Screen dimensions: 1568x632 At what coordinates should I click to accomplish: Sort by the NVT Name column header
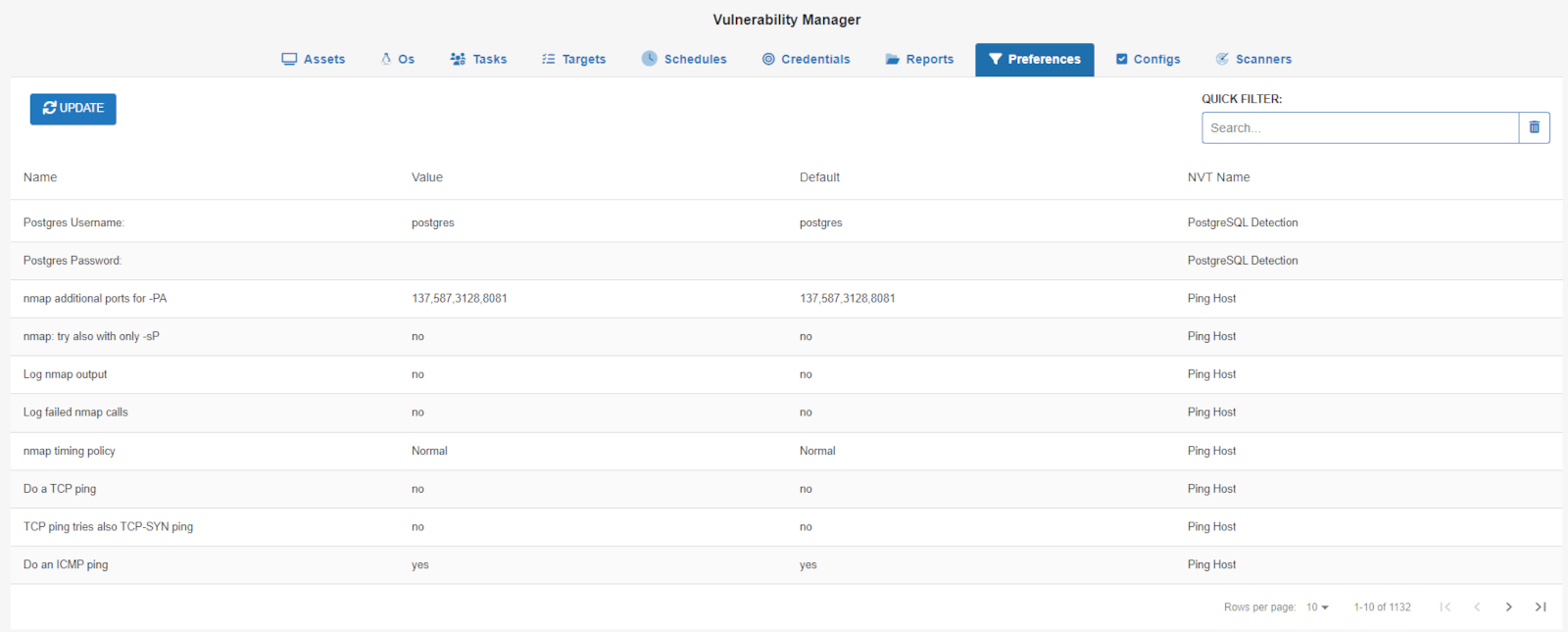1218,177
